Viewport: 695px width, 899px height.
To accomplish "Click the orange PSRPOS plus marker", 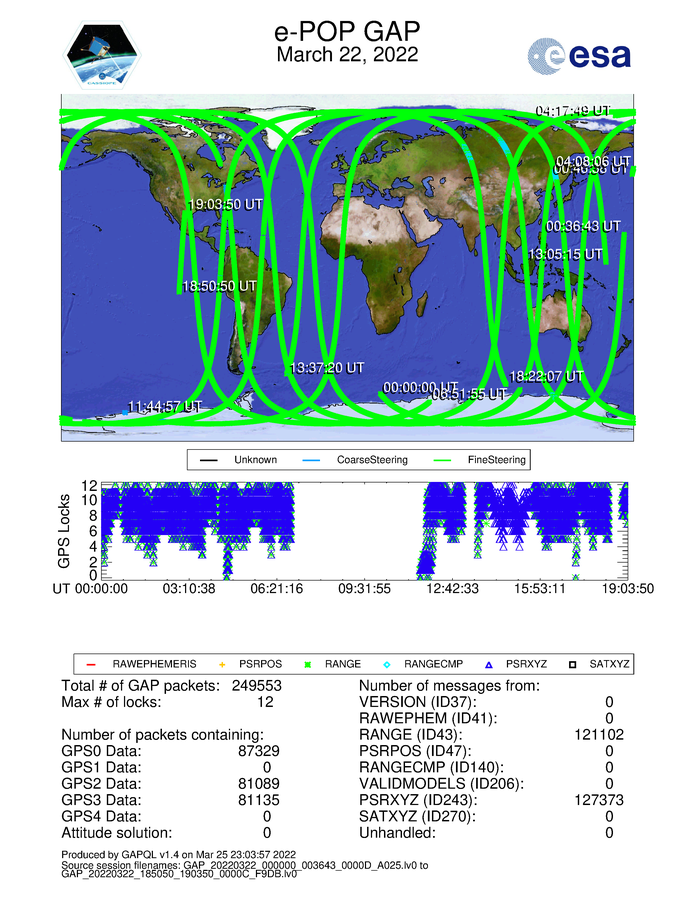I will (223, 663).
